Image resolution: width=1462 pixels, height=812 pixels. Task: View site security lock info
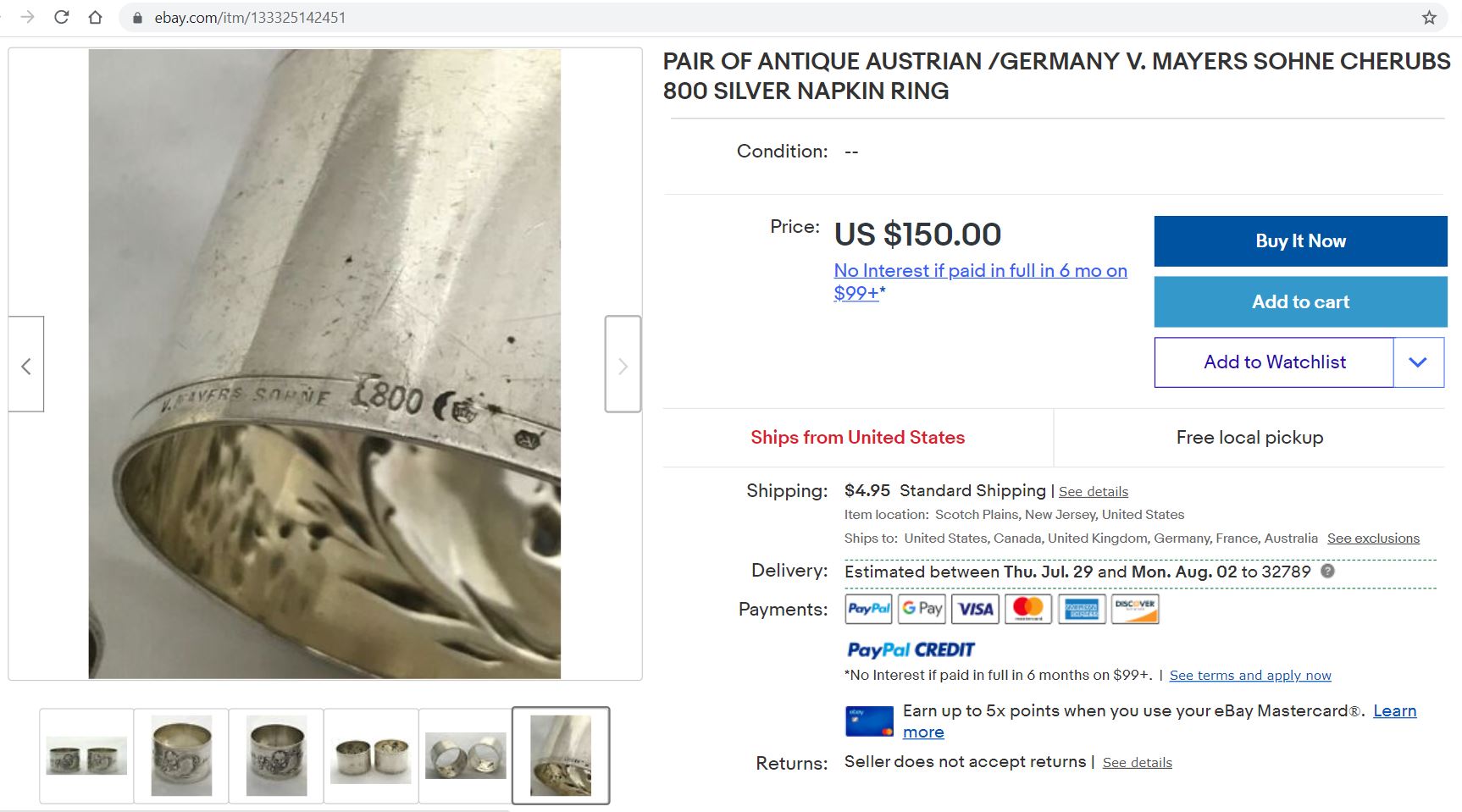pyautogui.click(x=137, y=17)
